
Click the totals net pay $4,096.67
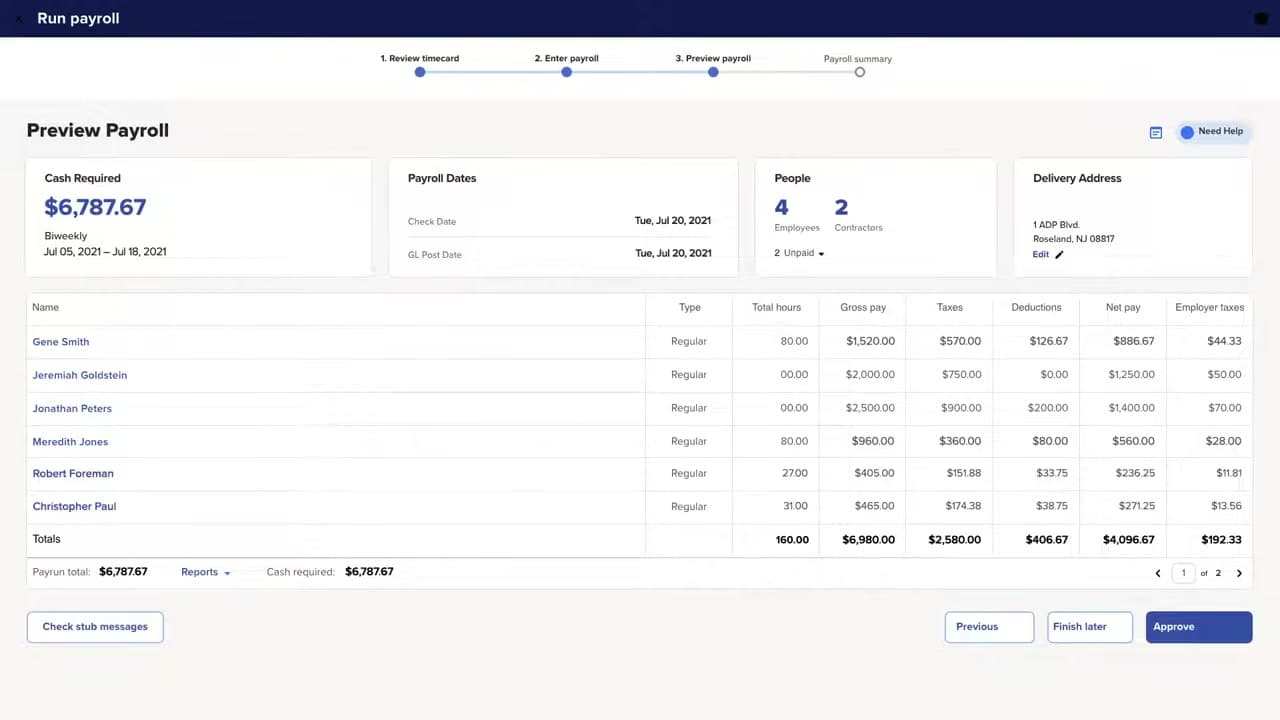pyautogui.click(x=1128, y=540)
